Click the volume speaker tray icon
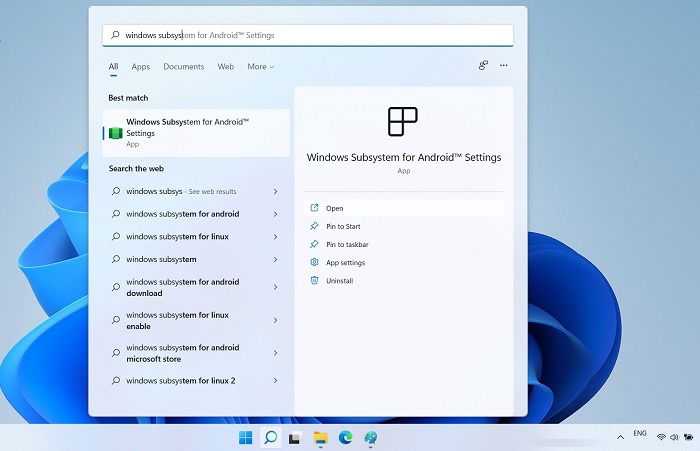This screenshot has width=700, height=451. pyautogui.click(x=674, y=437)
